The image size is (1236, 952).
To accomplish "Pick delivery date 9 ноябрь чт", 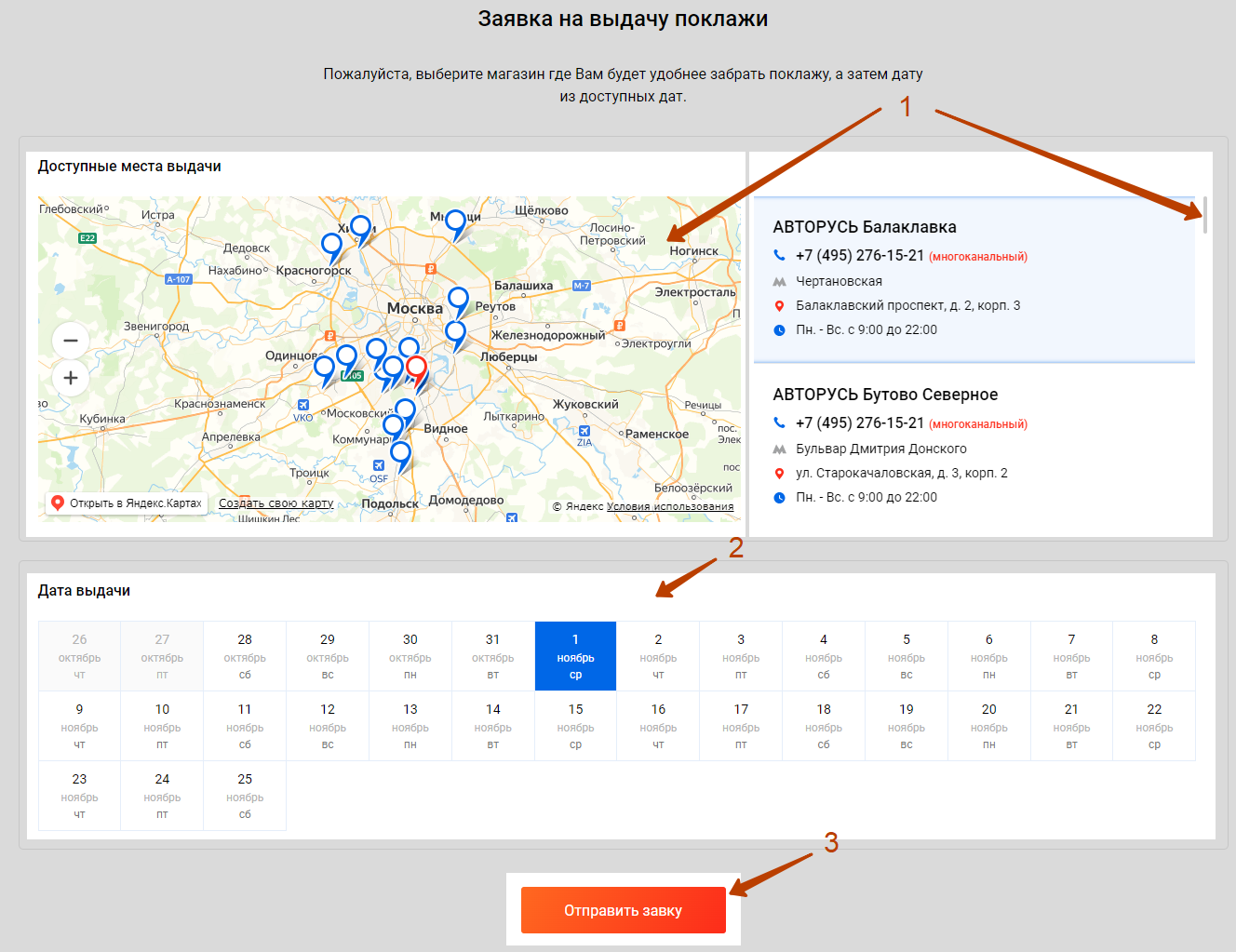I will pyautogui.click(x=79, y=726).
